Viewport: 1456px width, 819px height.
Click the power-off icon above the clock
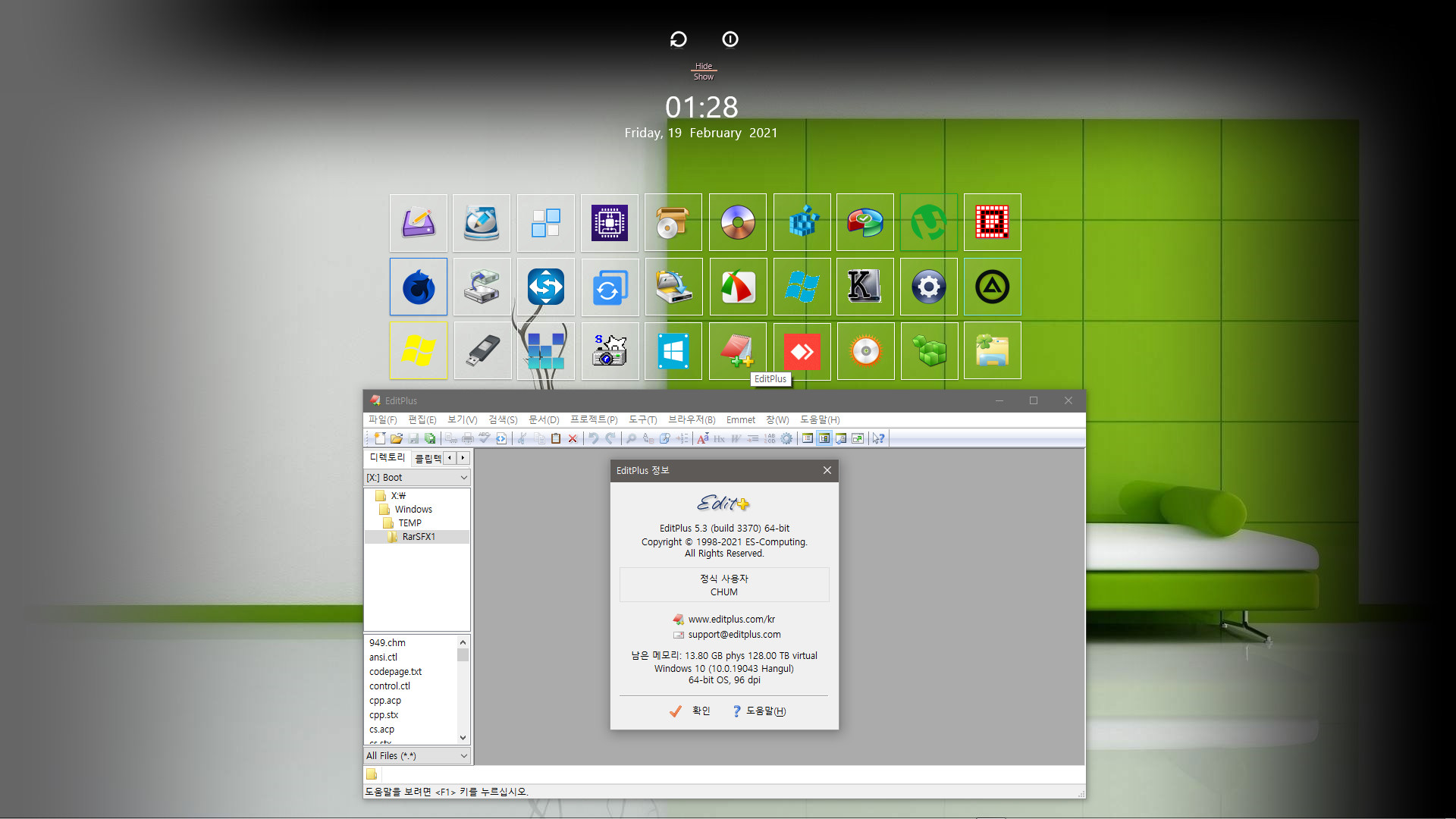coord(730,39)
